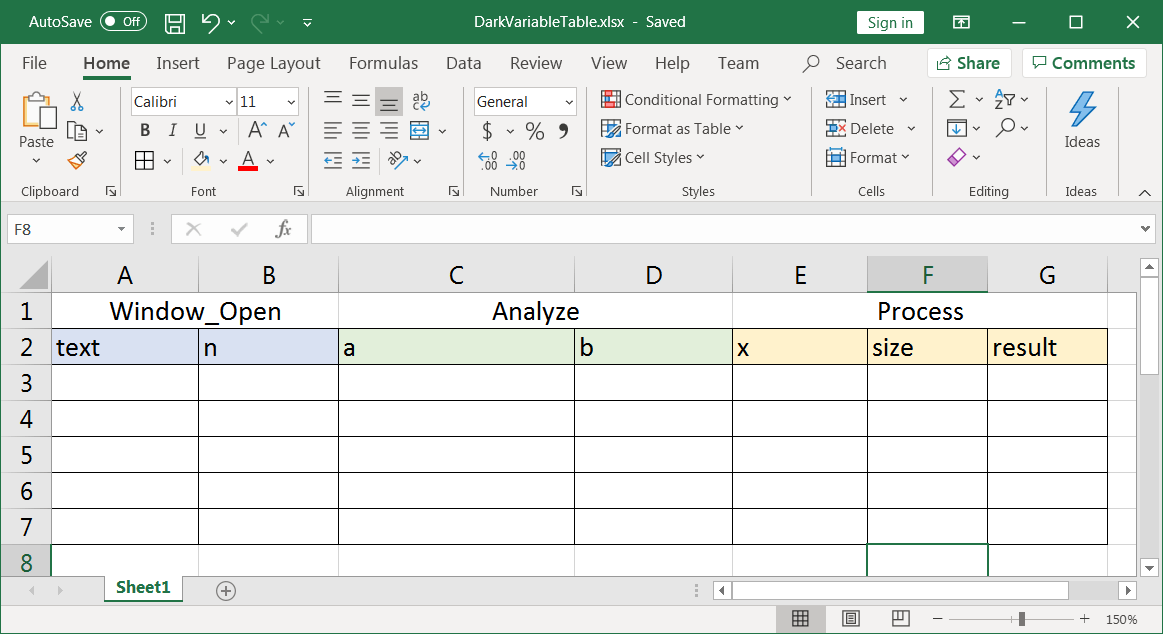Click the Wrap Text icon
This screenshot has height=634, width=1163.
pos(421,101)
